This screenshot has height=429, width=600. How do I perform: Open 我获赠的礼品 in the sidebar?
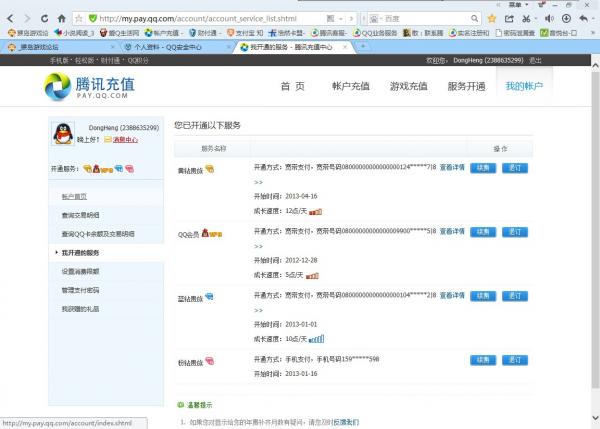tap(80, 309)
